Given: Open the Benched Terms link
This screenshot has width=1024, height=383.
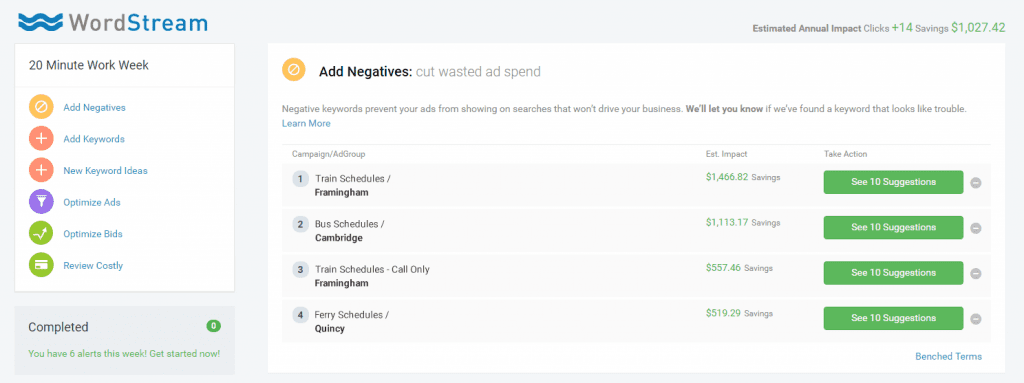Looking at the screenshot, I should 948,356.
